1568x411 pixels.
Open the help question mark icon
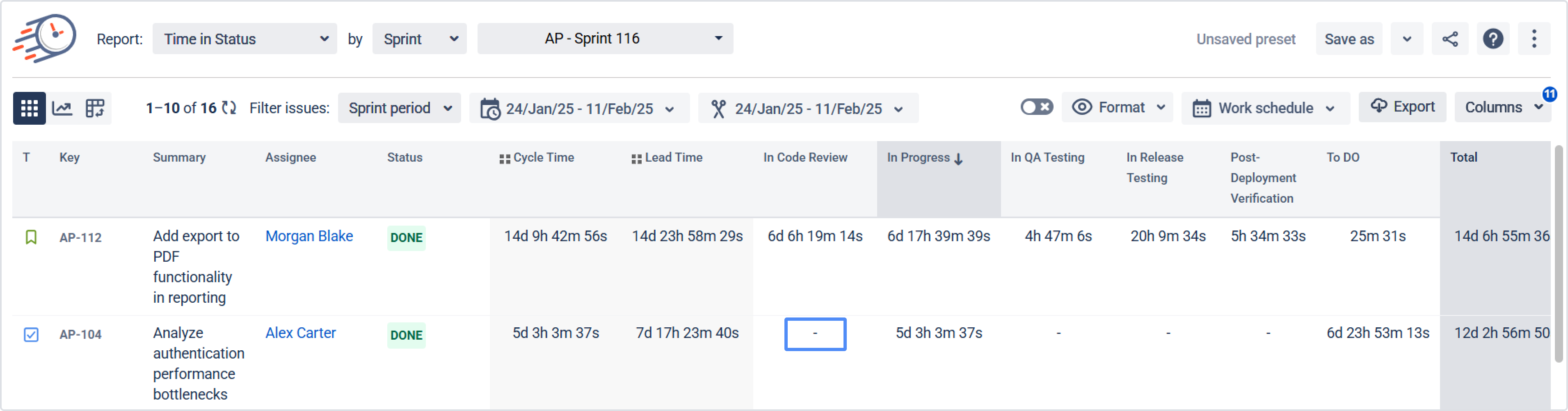[x=1493, y=39]
